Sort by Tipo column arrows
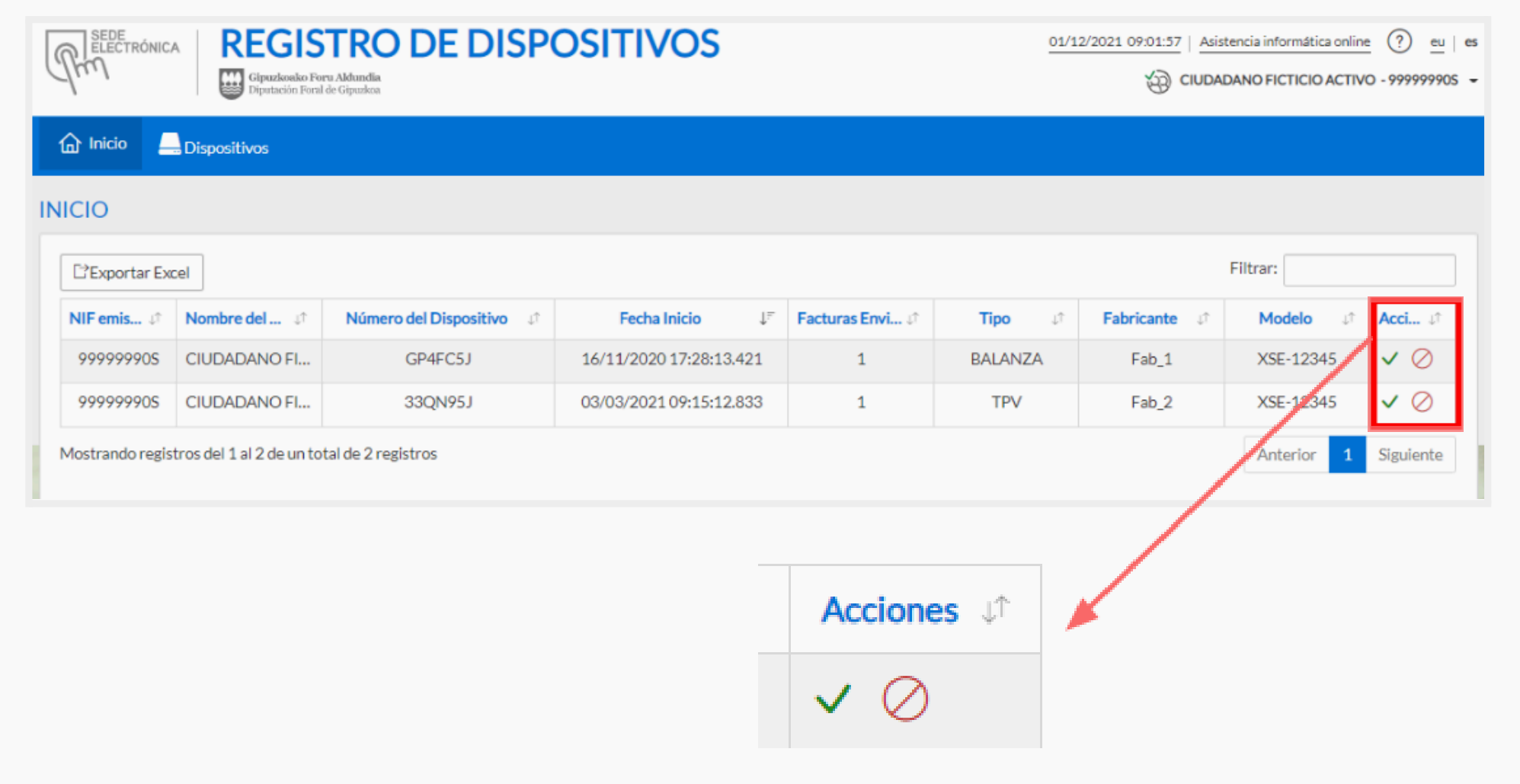Screen dimensions: 1520x784 pyautogui.click(x=1058, y=318)
